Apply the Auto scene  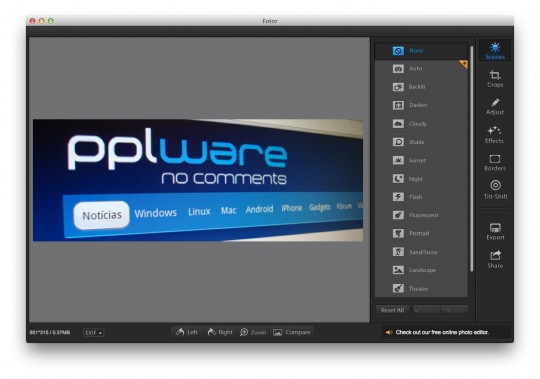click(x=421, y=69)
